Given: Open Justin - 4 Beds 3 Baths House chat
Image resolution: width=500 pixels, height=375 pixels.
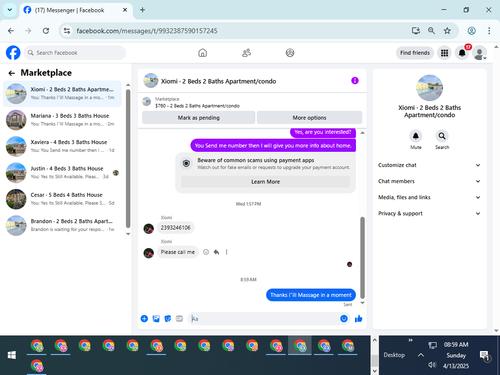Looking at the screenshot, I should [x=62, y=173].
